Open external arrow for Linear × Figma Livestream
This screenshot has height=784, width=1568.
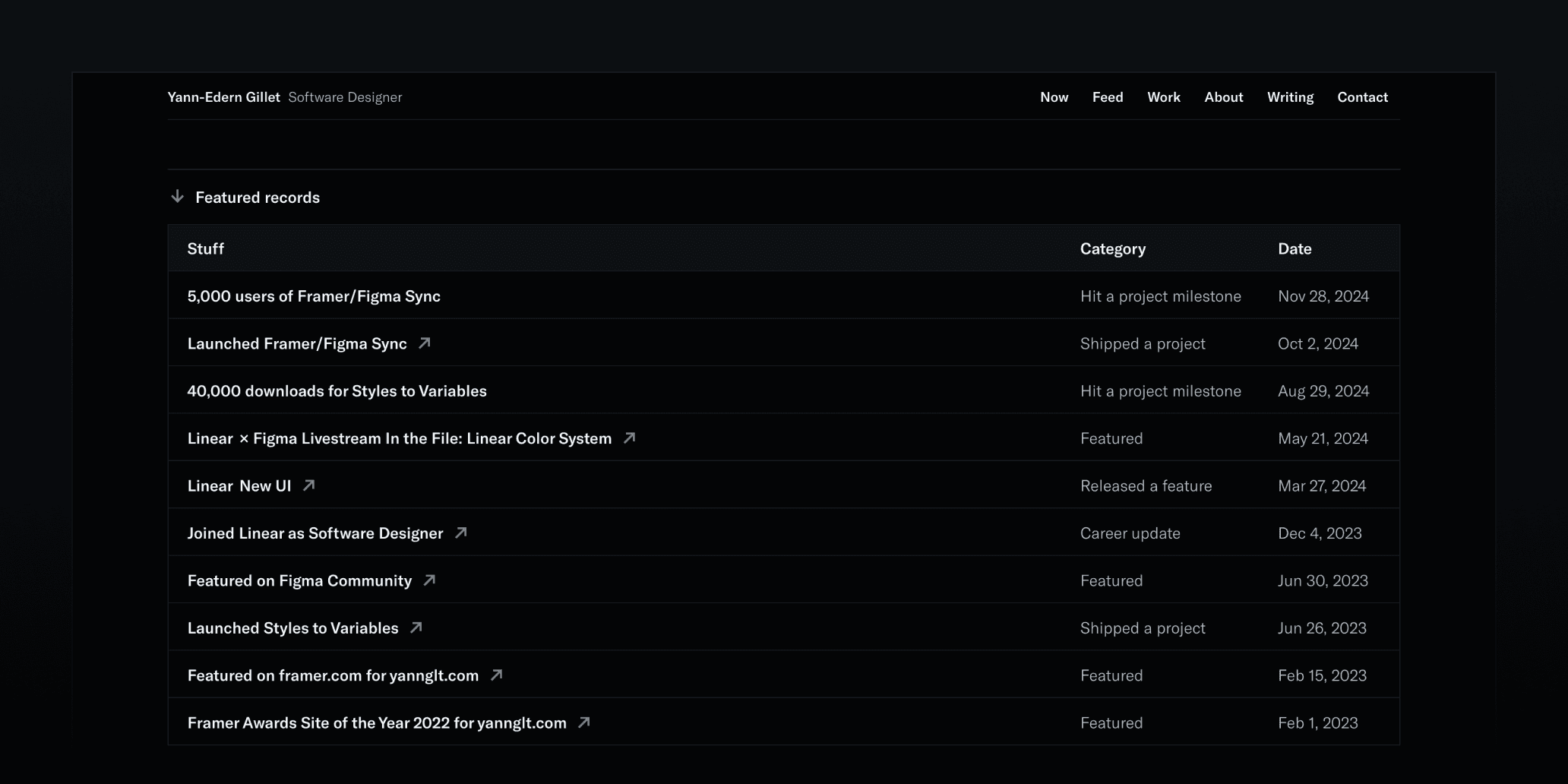(x=629, y=438)
